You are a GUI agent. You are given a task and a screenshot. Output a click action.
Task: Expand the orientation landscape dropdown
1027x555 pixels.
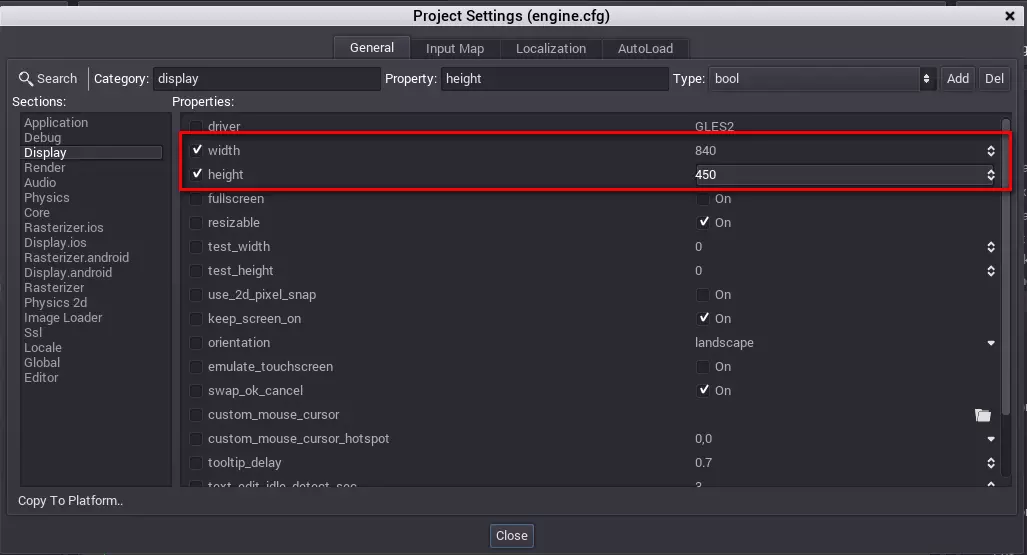(x=990, y=343)
